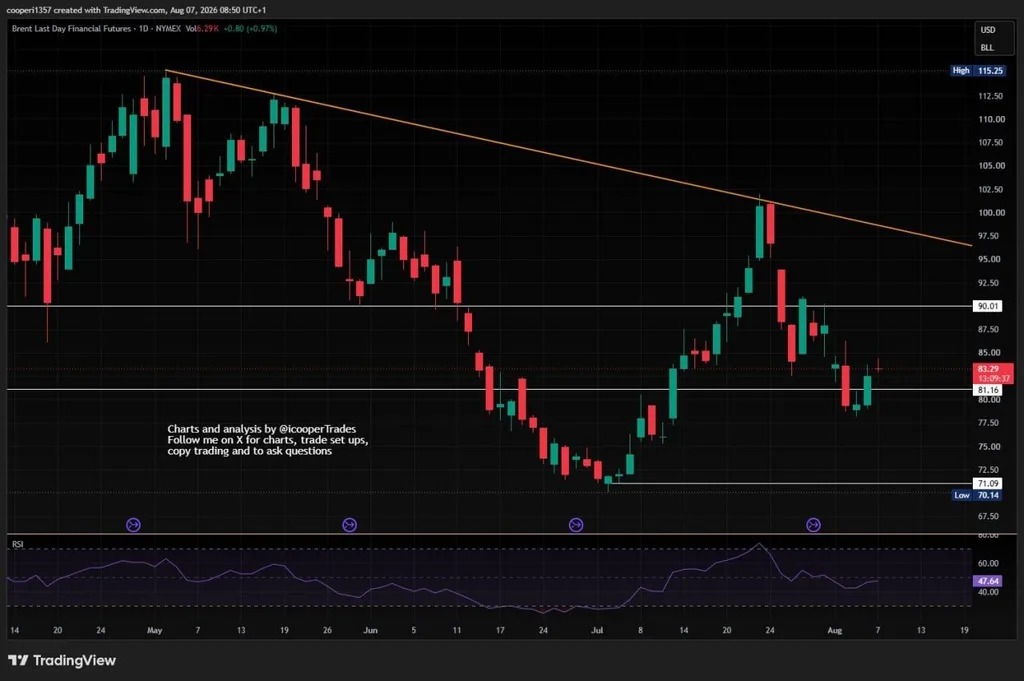Image resolution: width=1024 pixels, height=681 pixels.
Task: Click the cooperi1357 created with TradingView.com header
Action: (x=136, y=10)
